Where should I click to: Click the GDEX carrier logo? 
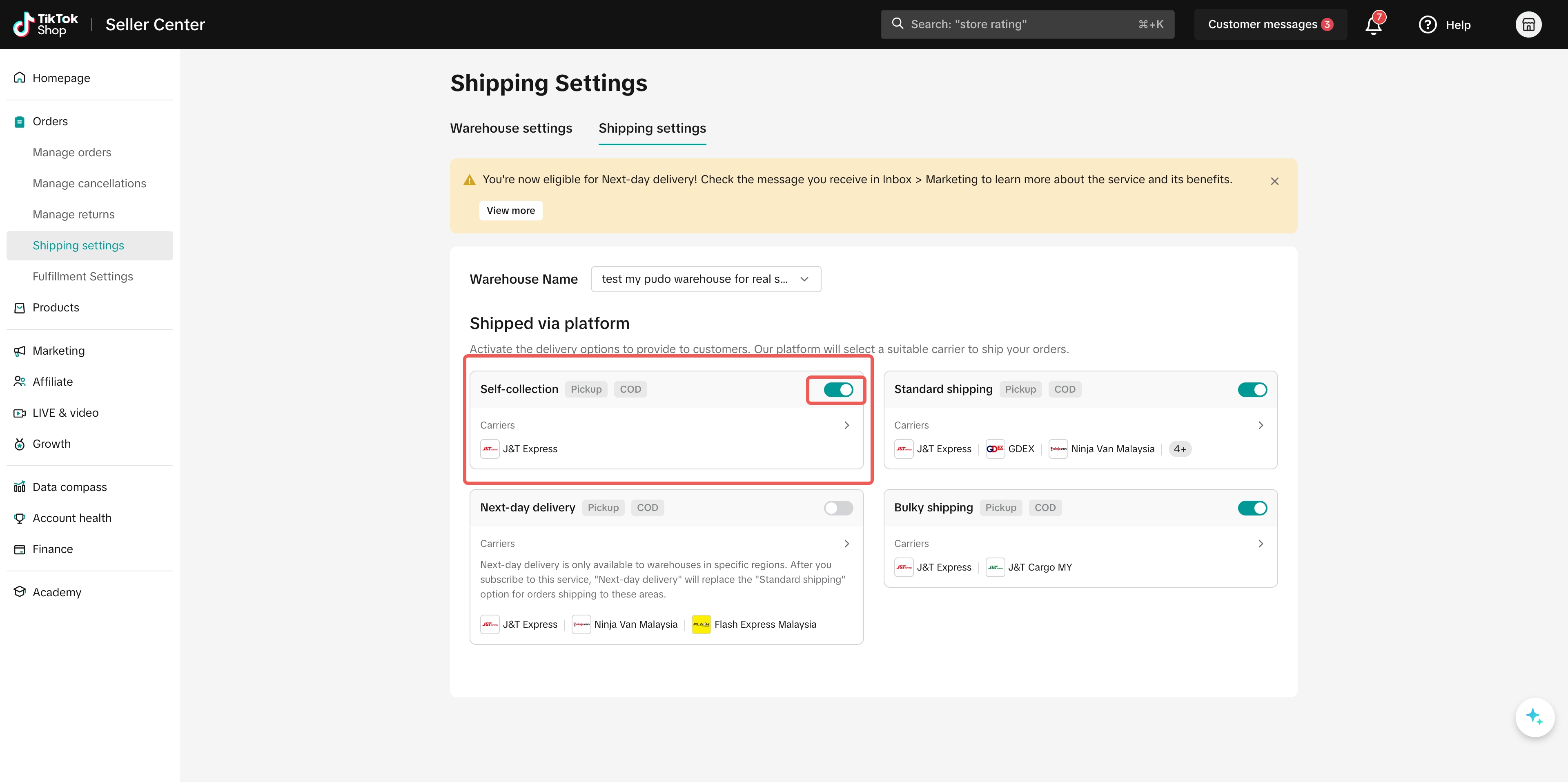(x=995, y=449)
